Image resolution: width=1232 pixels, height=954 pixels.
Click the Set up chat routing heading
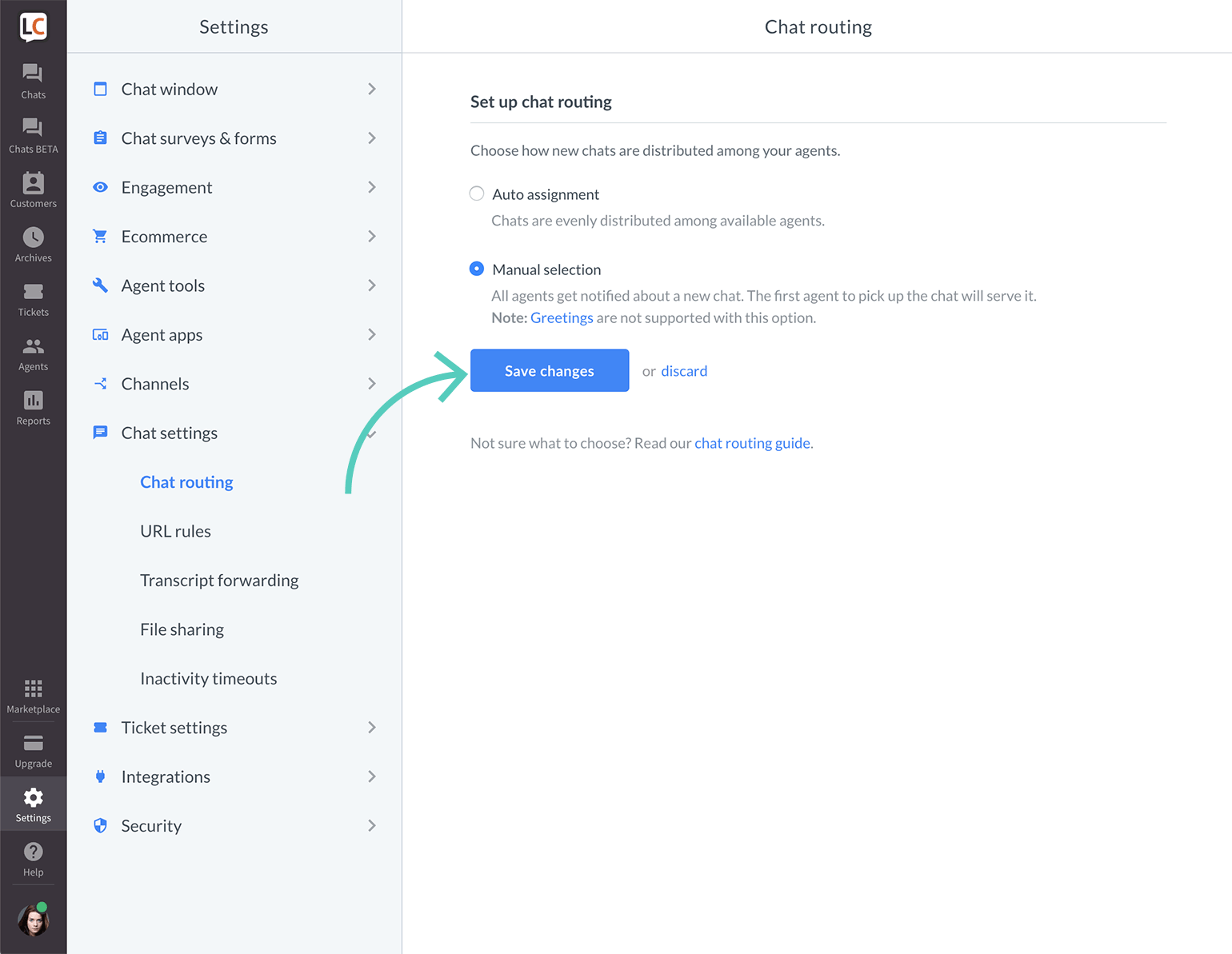pyautogui.click(x=541, y=102)
